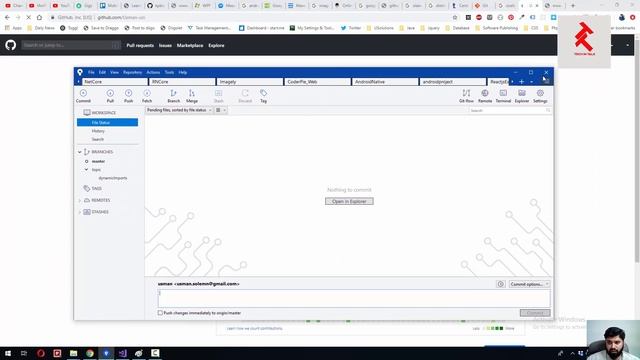The height and width of the screenshot is (360, 640).
Task: Open the Help menu in SourceTree
Action: coord(182,72)
